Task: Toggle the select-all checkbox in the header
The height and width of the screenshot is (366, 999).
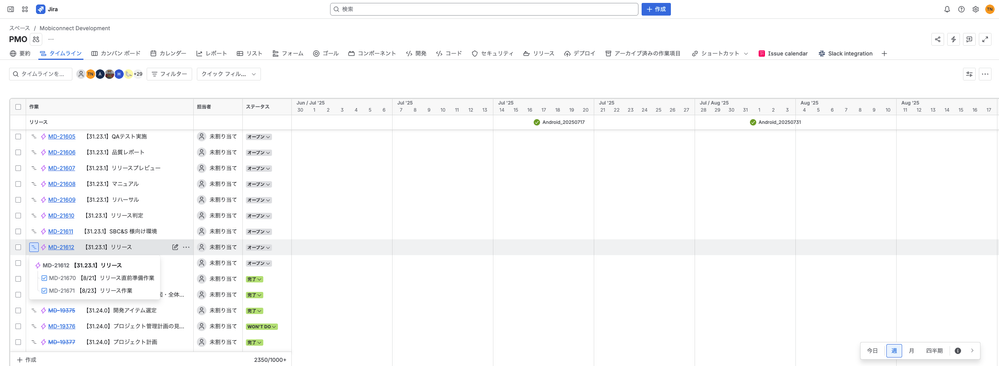Action: 18,106
